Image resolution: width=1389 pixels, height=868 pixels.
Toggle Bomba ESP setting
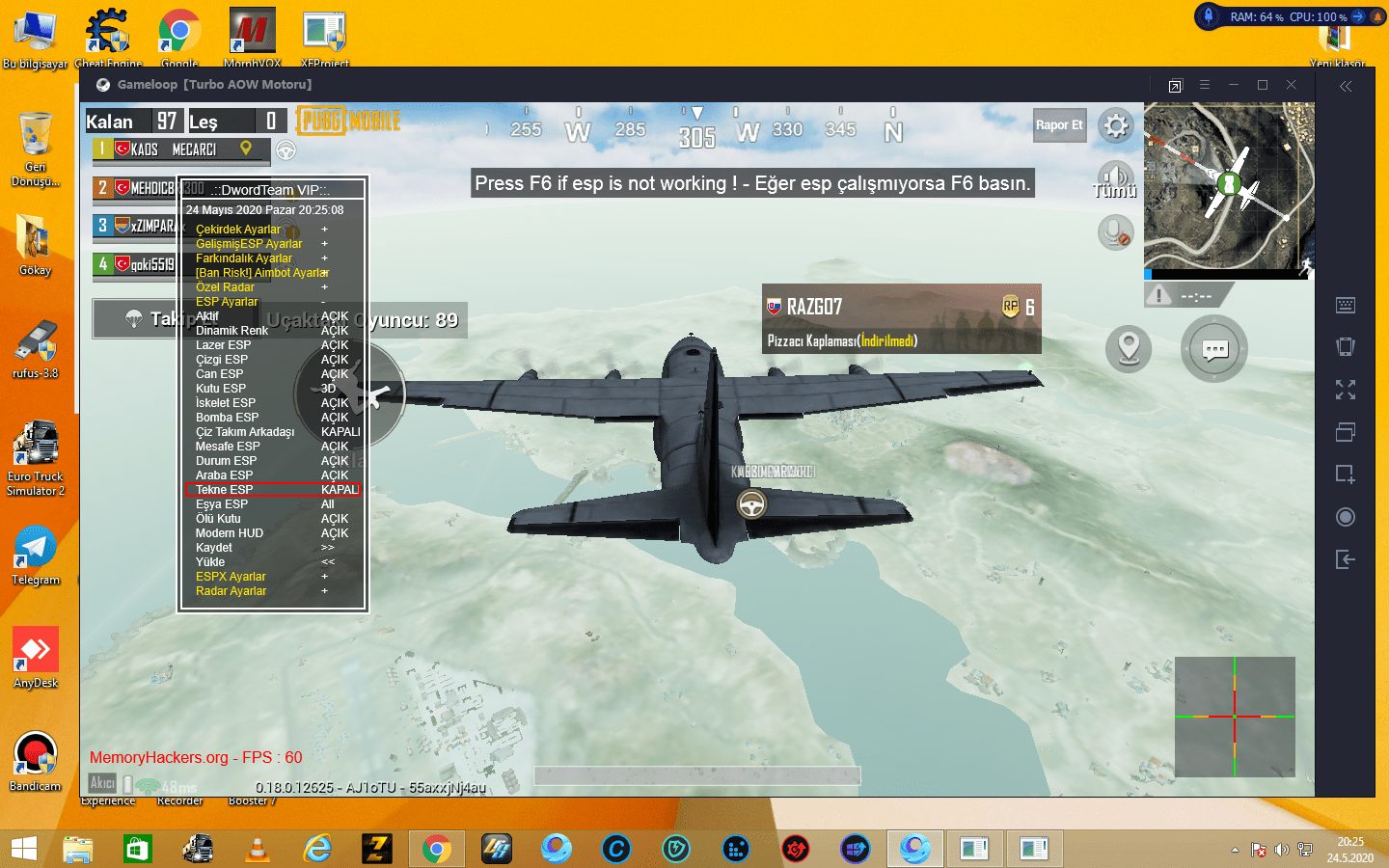(x=273, y=418)
